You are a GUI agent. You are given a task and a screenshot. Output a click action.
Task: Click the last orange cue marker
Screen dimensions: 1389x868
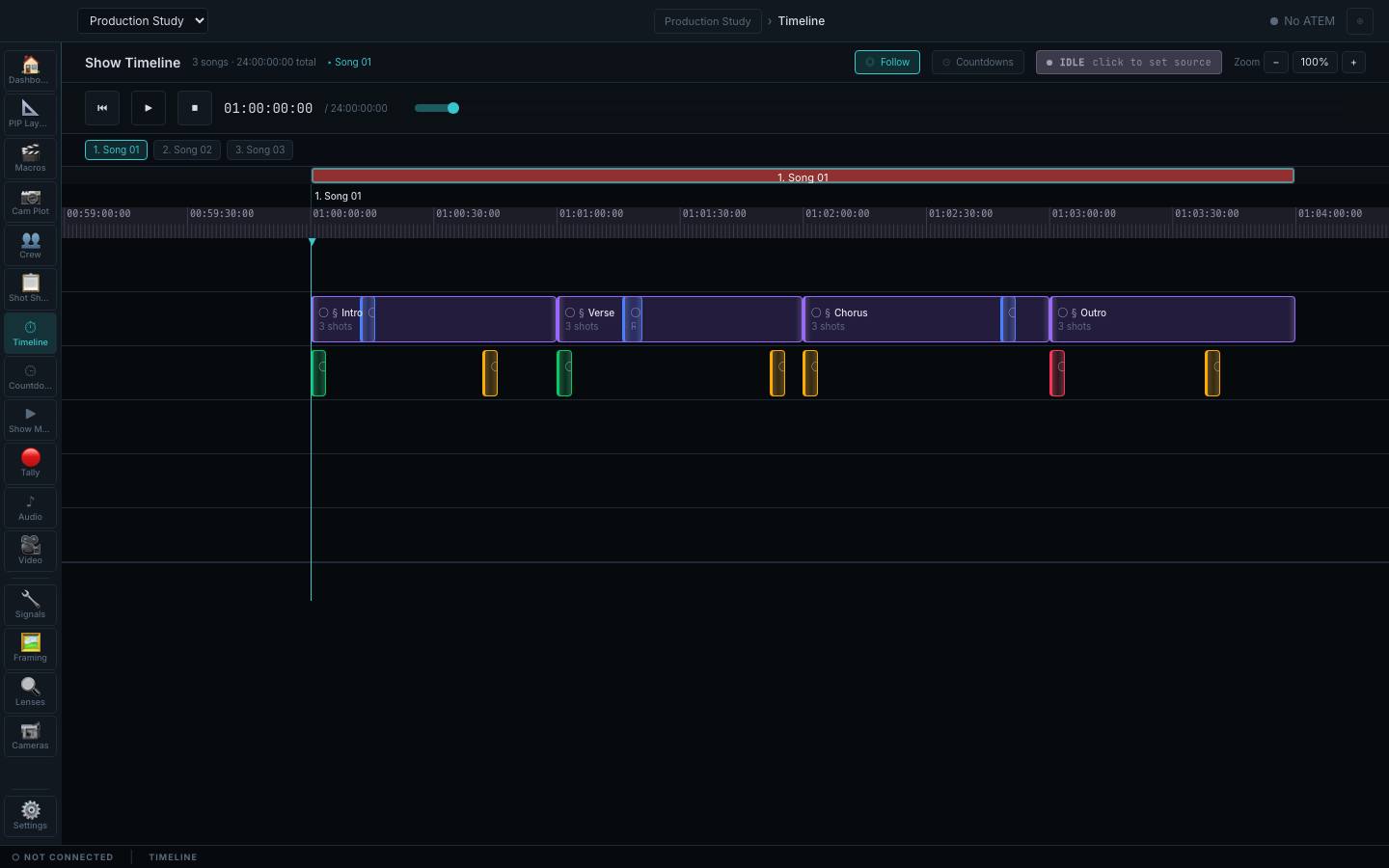(x=1212, y=373)
